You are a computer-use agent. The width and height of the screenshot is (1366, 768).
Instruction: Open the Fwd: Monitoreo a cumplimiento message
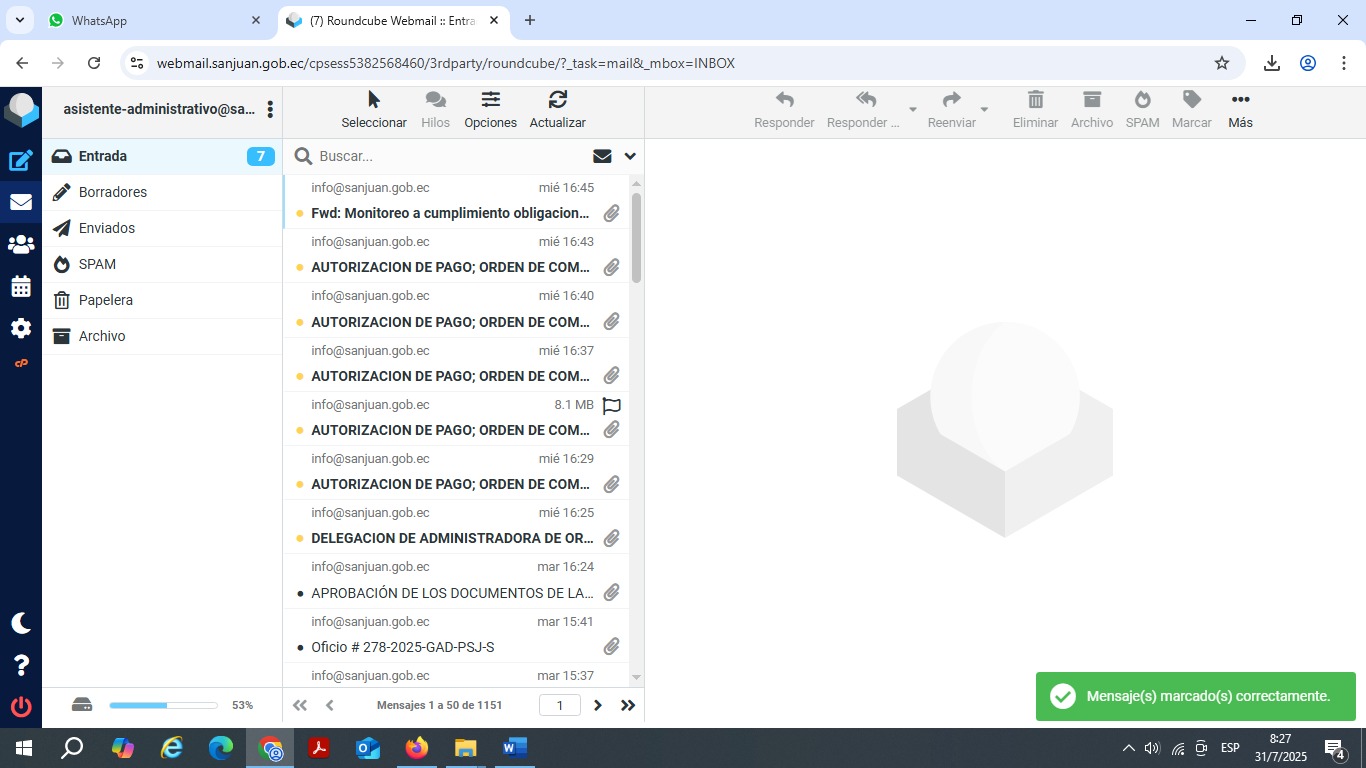pos(450,213)
